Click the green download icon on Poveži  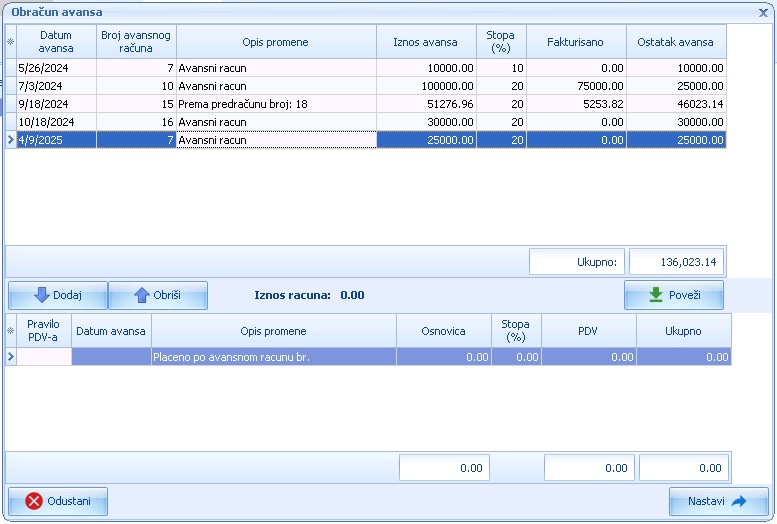[656, 295]
